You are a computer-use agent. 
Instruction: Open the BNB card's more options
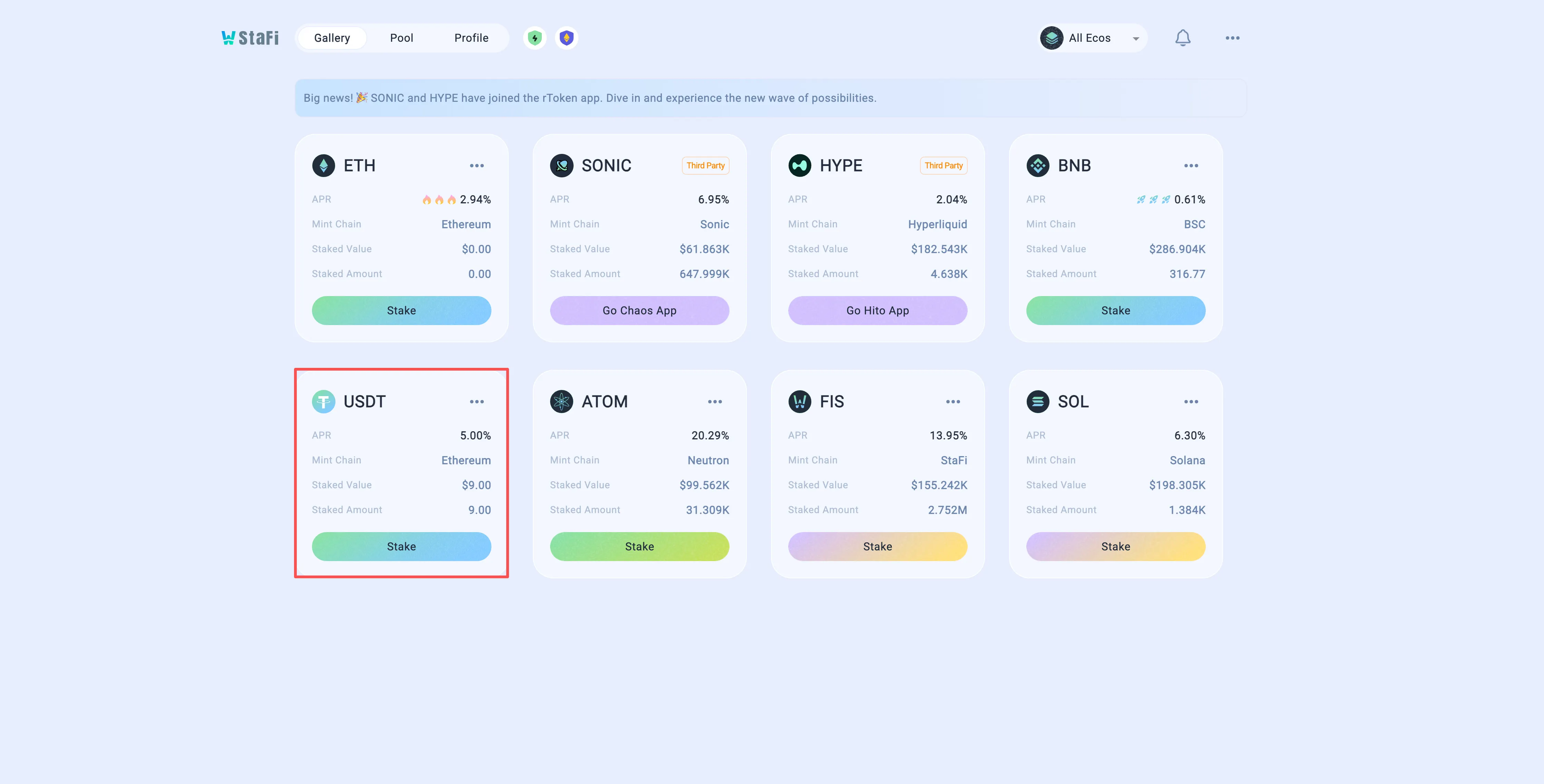[x=1191, y=165]
